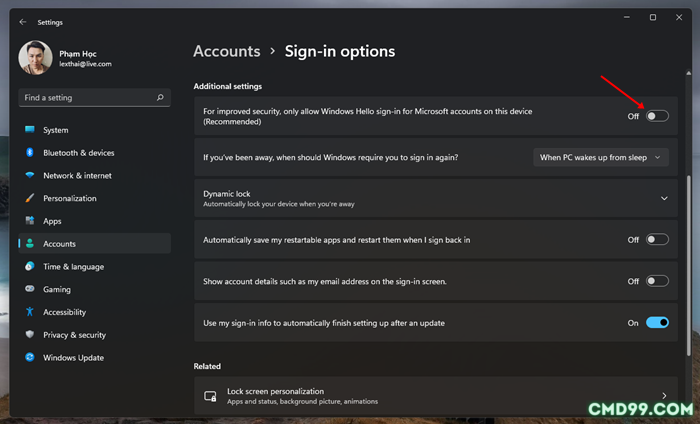This screenshot has height=424, width=700.
Task: Click the back arrow in Settings
Action: click(x=23, y=22)
